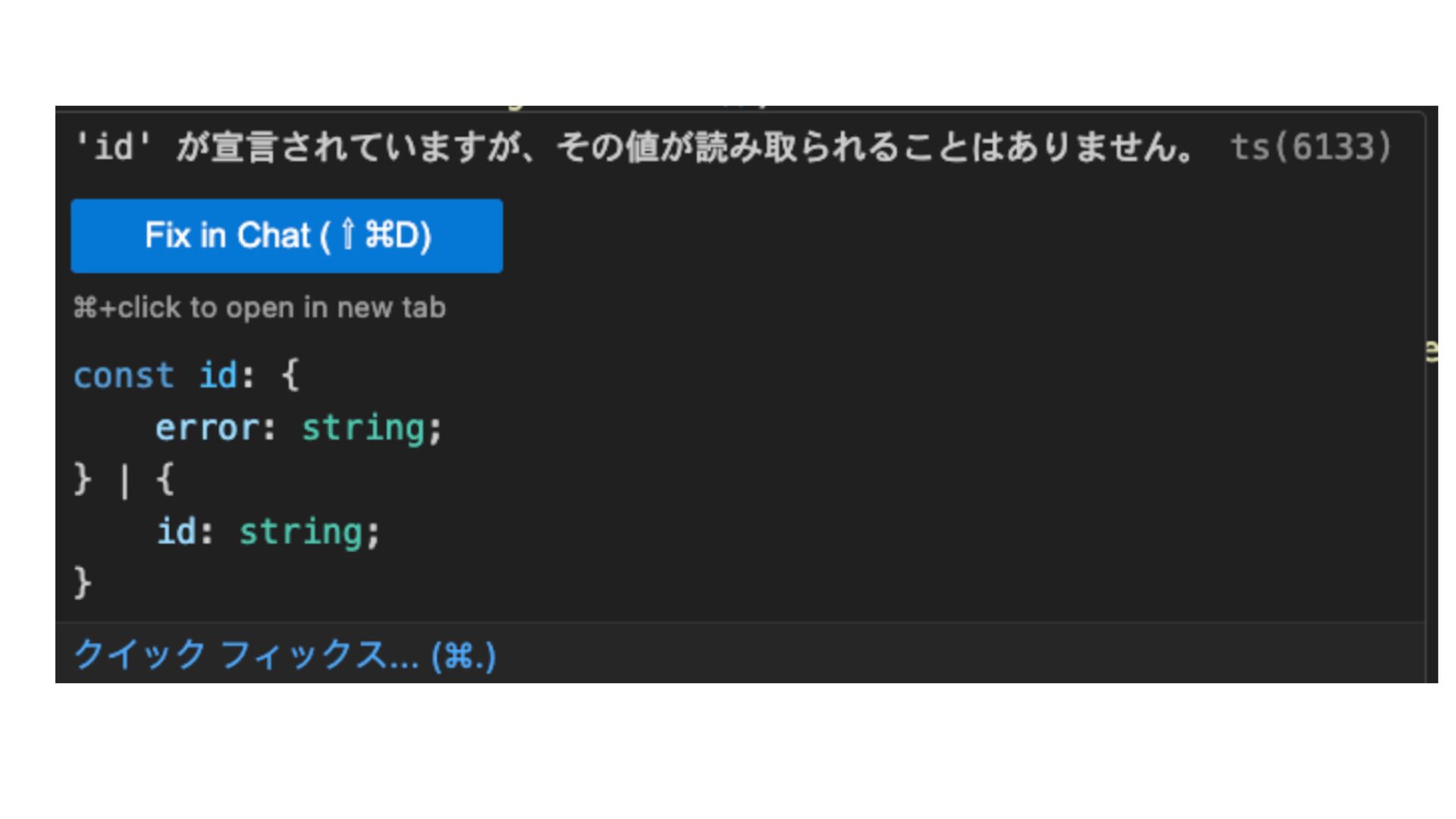Click the final closing brace of the type
This screenshot has height=819, width=1456.
pos(83,583)
